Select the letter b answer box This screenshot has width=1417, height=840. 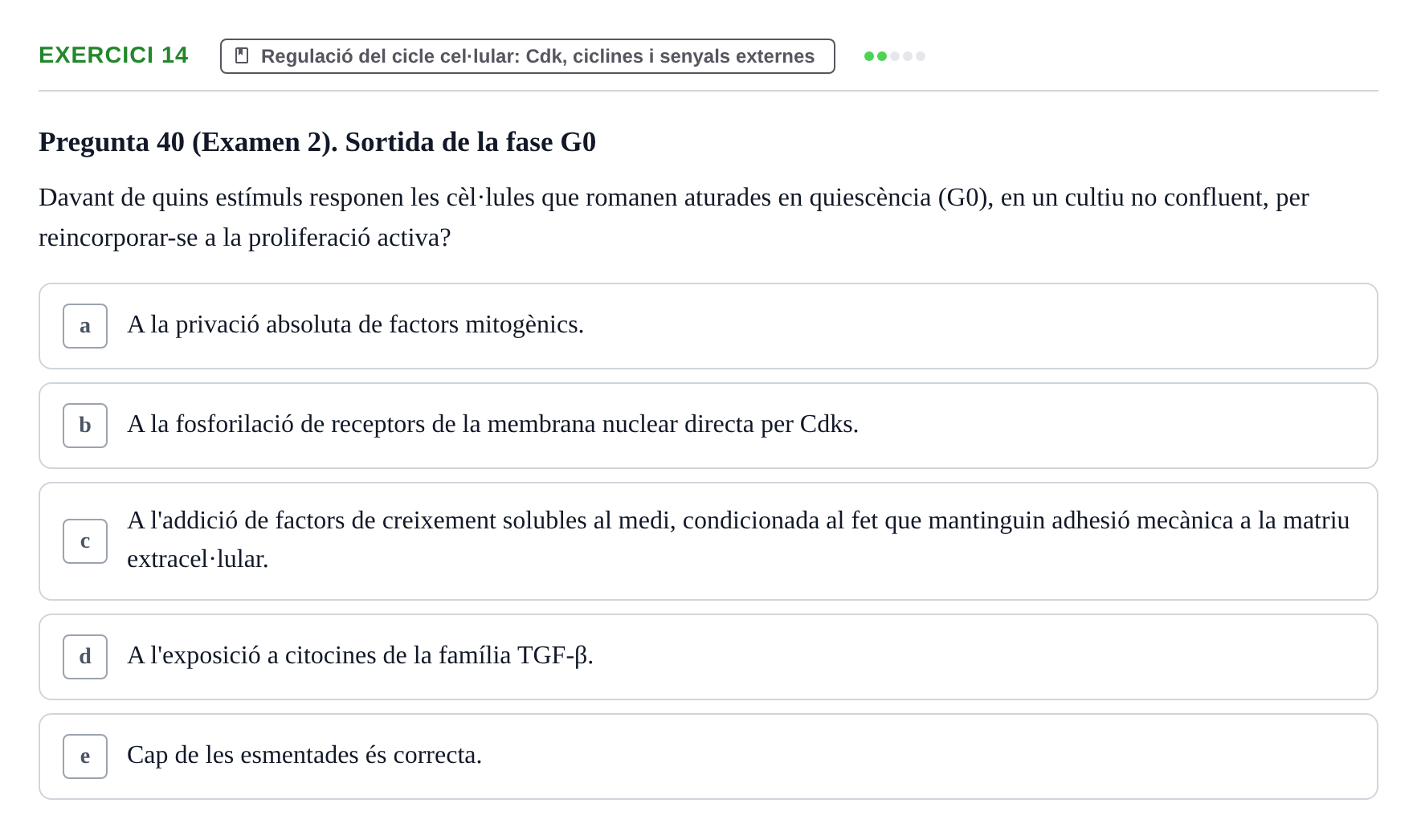point(85,426)
